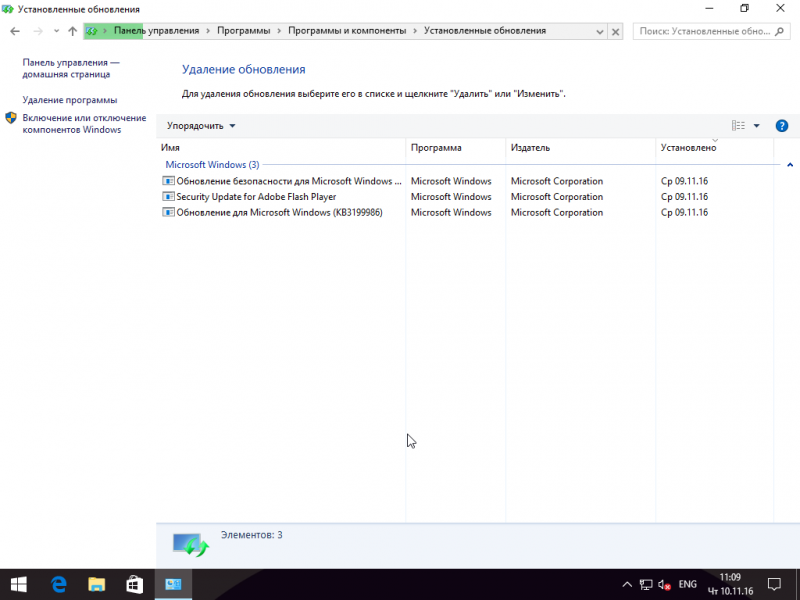
Task: Open Панель управления домашняя страница link
Action: 70,68
